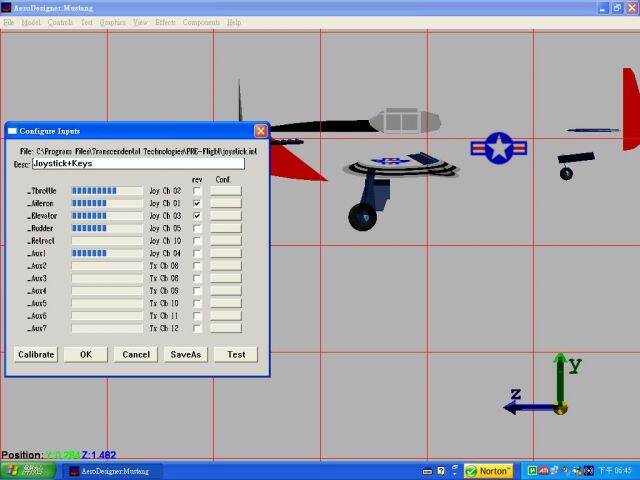Image resolution: width=640 pixels, height=480 pixels.
Task: Click the Norton tray indicator
Action: 489,471
